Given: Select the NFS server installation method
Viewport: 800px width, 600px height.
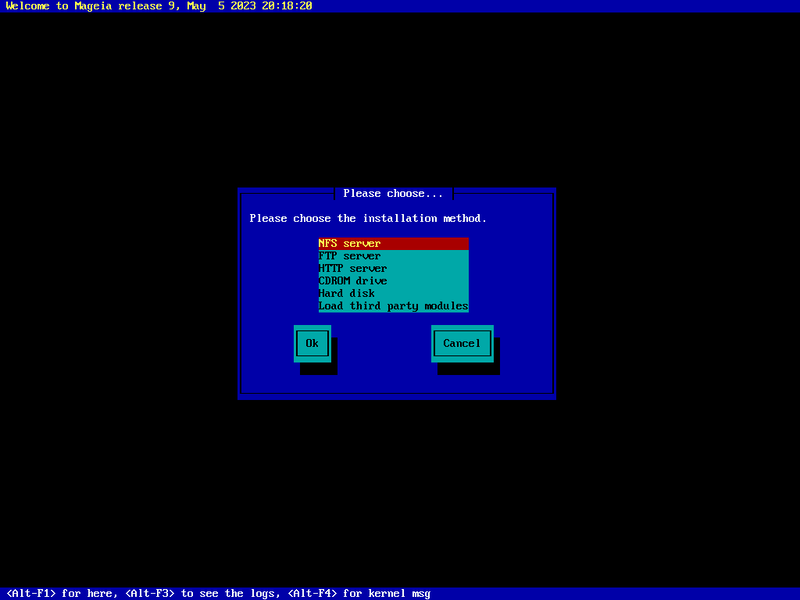Looking at the screenshot, I should point(350,243).
